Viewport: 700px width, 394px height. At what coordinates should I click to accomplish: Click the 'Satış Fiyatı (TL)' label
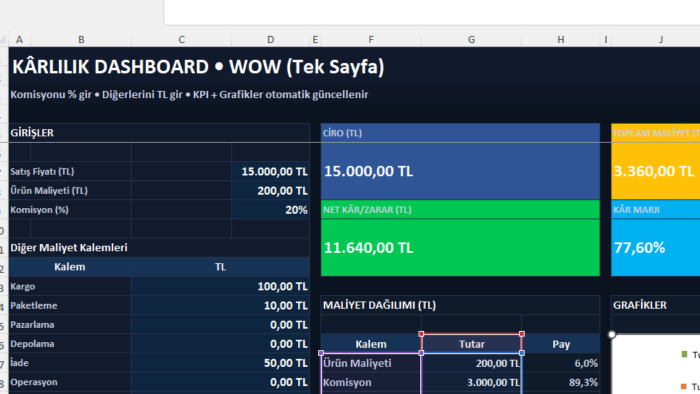[42, 171]
